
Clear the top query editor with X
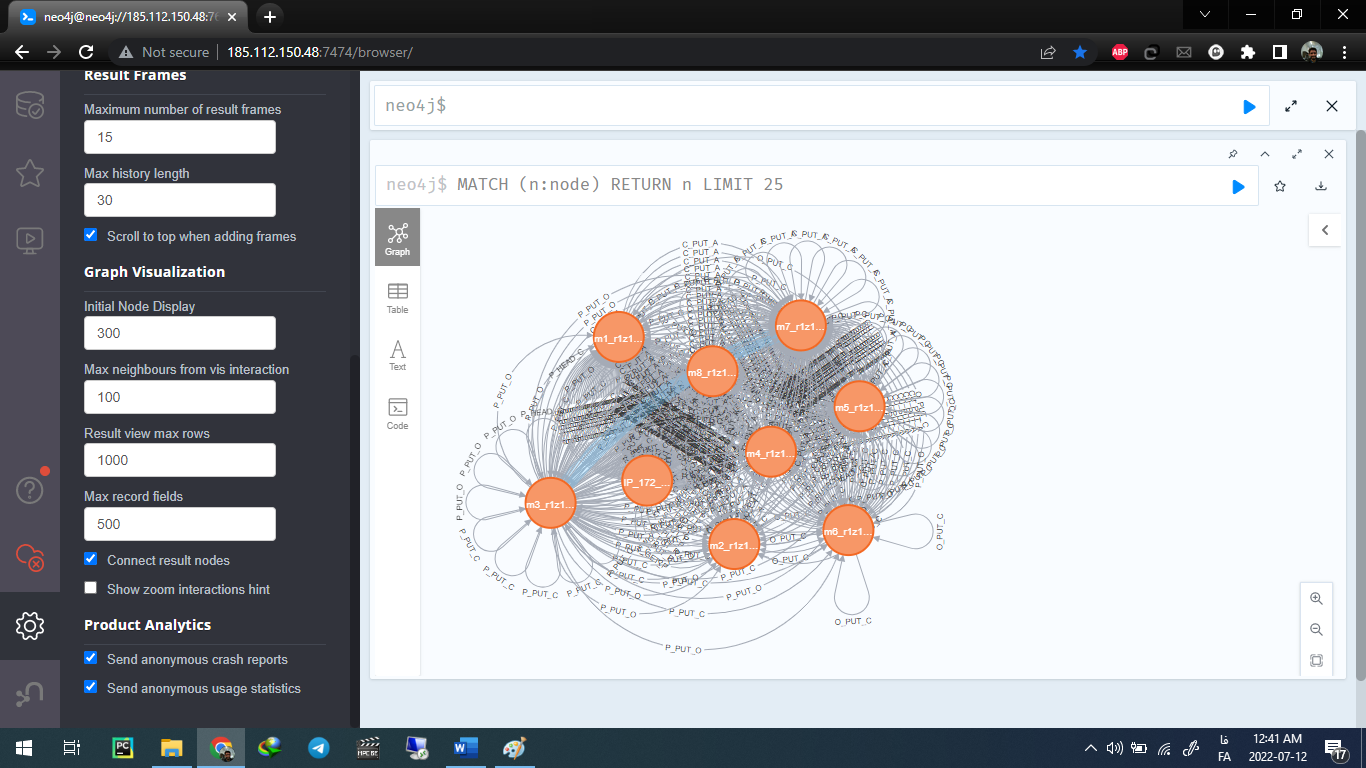point(1332,106)
